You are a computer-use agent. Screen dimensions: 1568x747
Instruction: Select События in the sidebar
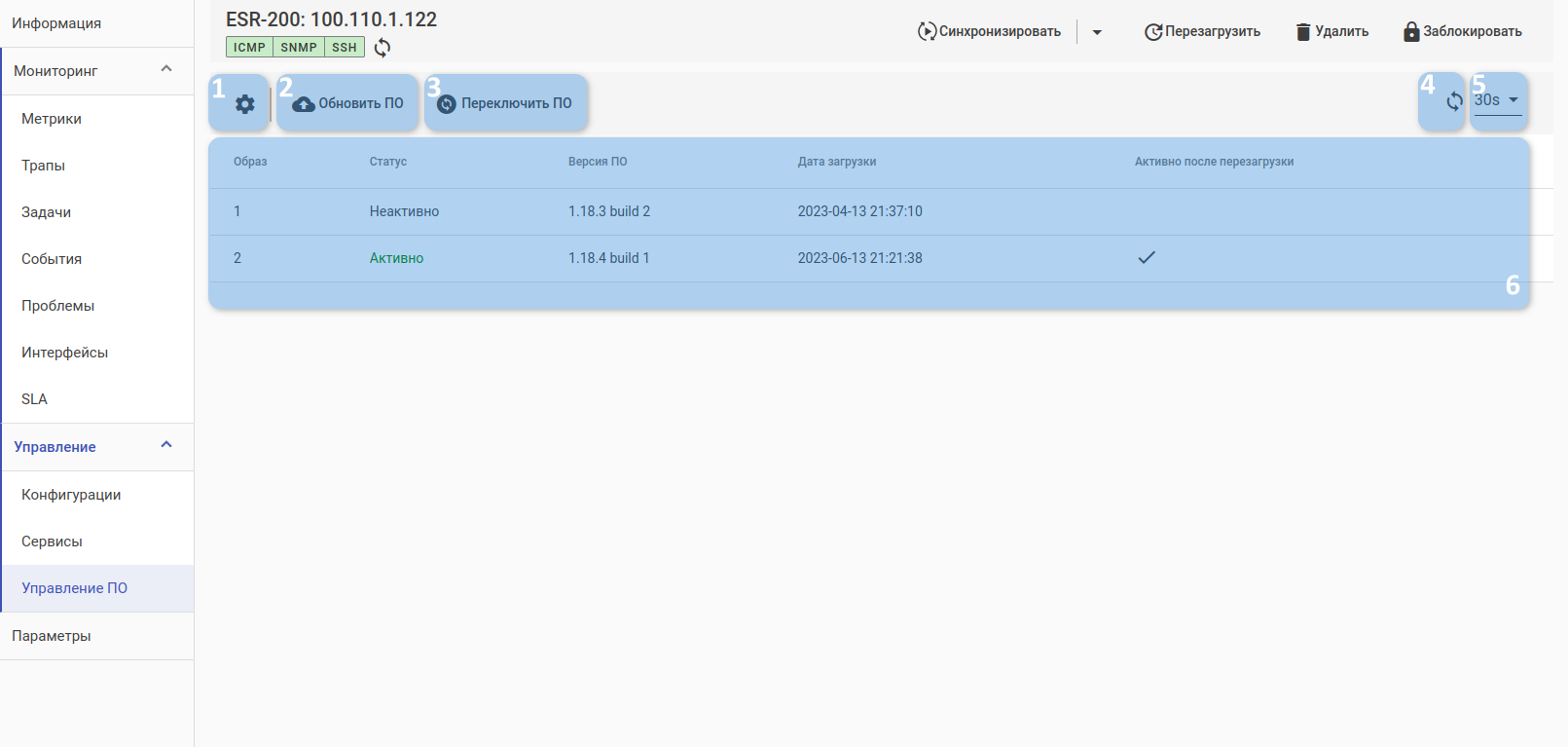52,259
